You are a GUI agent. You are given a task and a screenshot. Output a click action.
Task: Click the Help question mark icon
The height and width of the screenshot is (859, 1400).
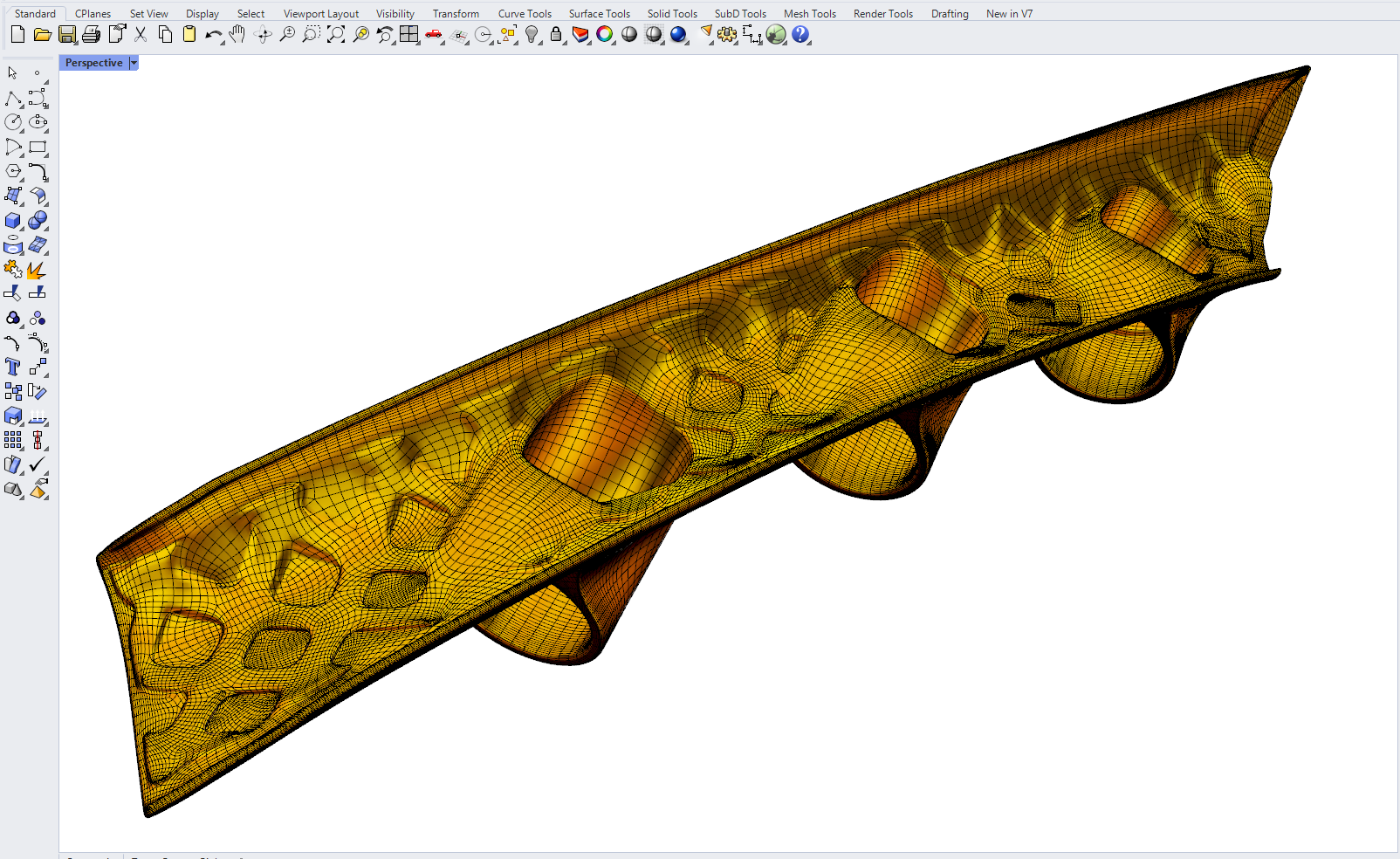coord(800,35)
